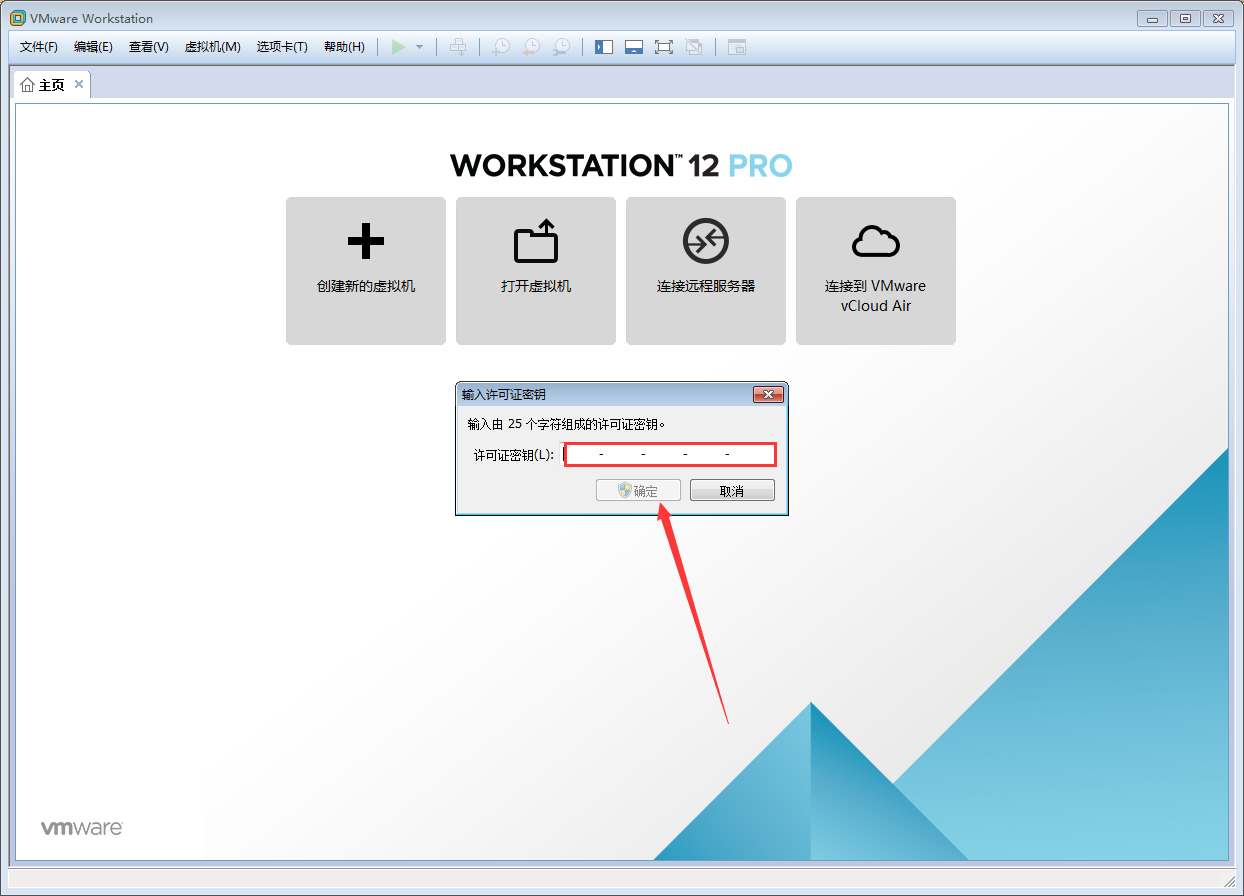Click the 取消 cancel button
Viewport: 1244px width, 896px height.
732,489
